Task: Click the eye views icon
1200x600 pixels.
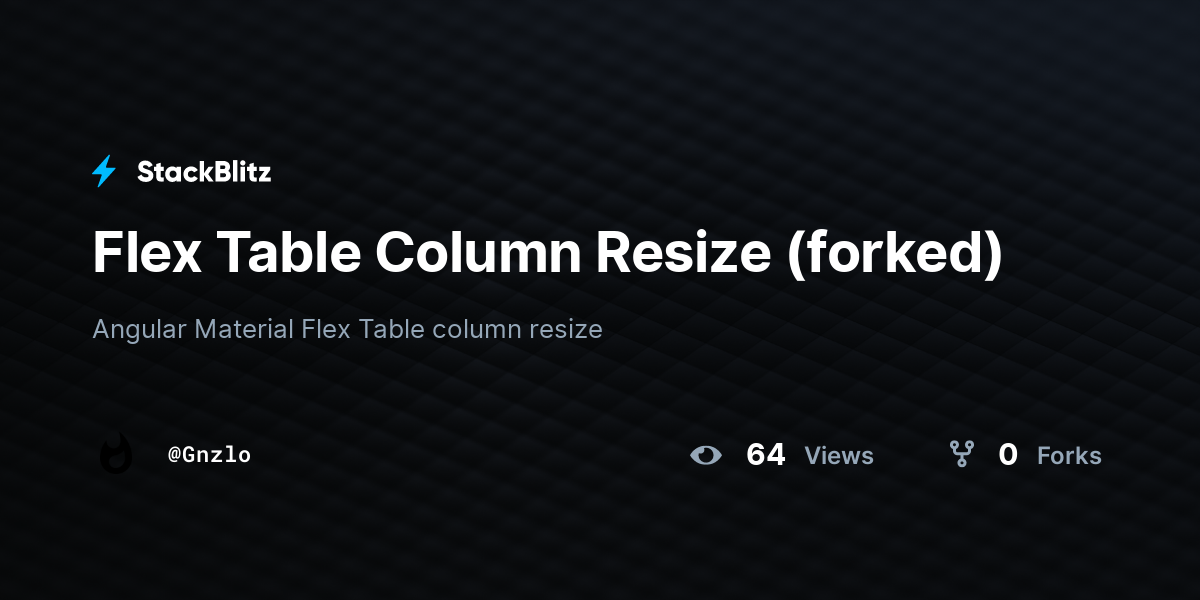Action: click(x=705, y=455)
